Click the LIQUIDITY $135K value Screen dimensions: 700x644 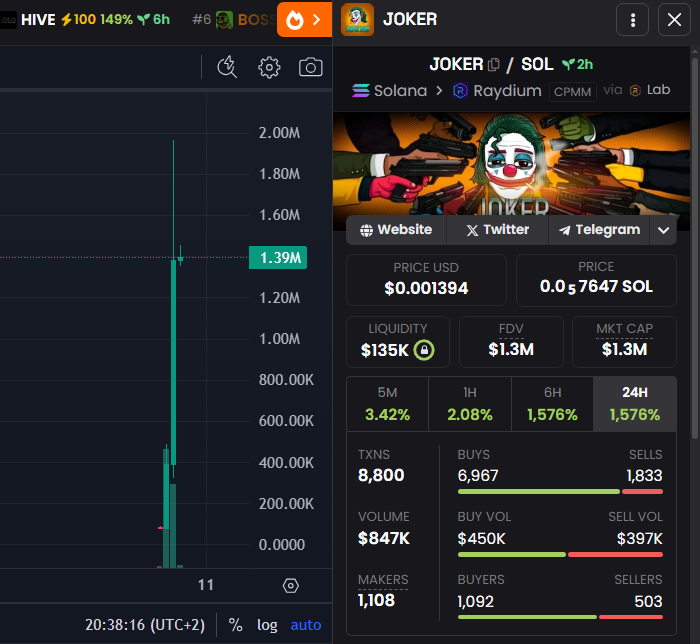(x=384, y=350)
